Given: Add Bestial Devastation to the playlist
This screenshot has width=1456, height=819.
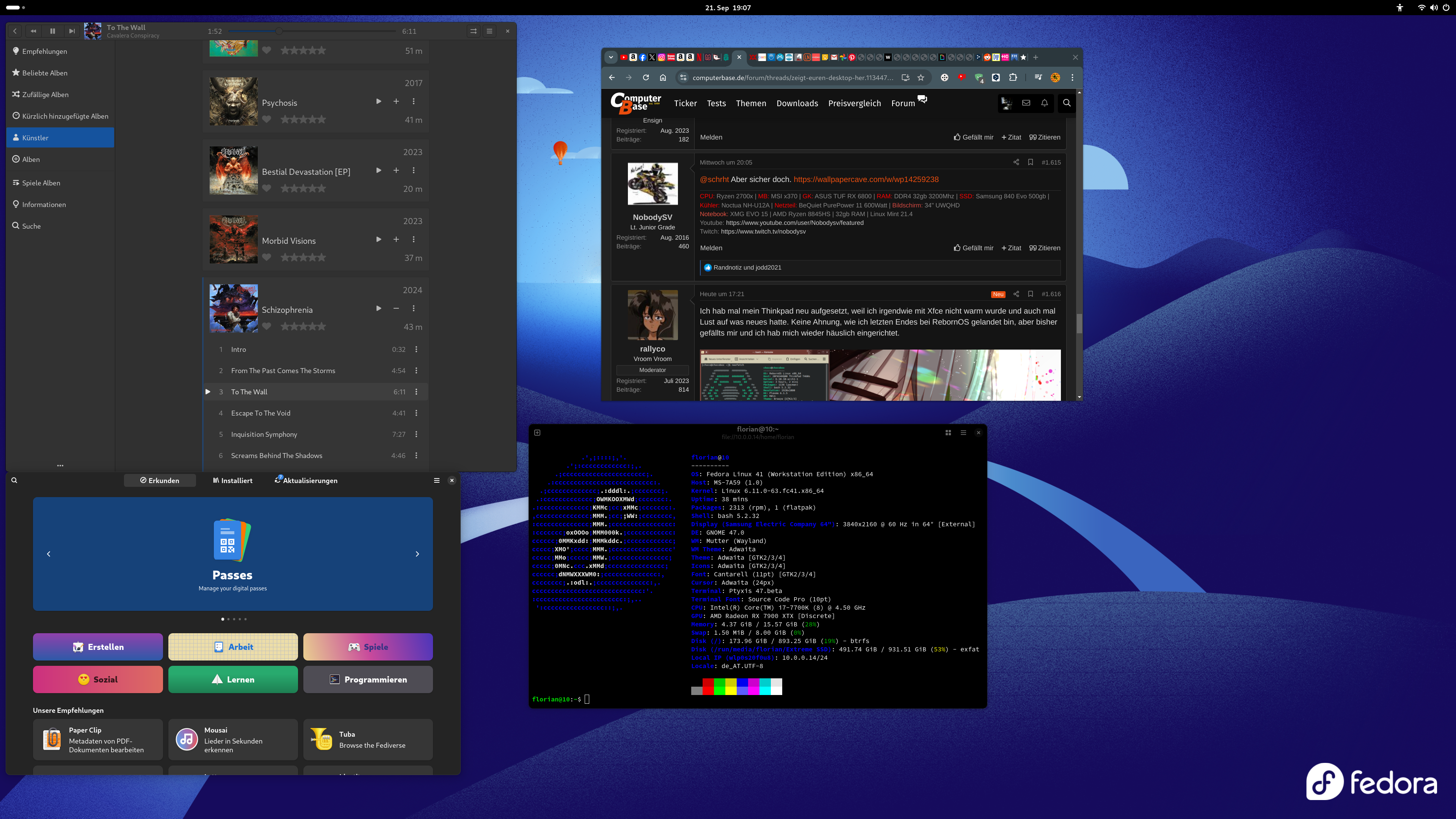Looking at the screenshot, I should tap(396, 170).
